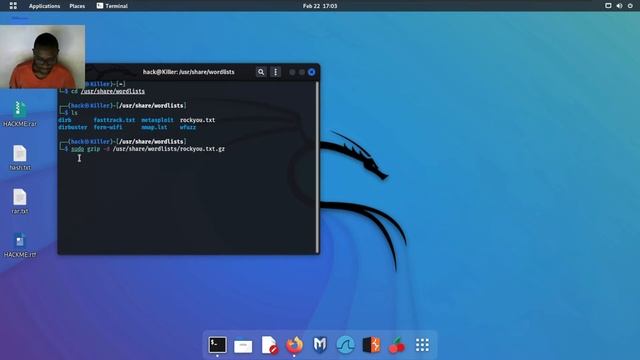
Task: Click the dirbuster entry in the terminal listing
Action: point(73,127)
